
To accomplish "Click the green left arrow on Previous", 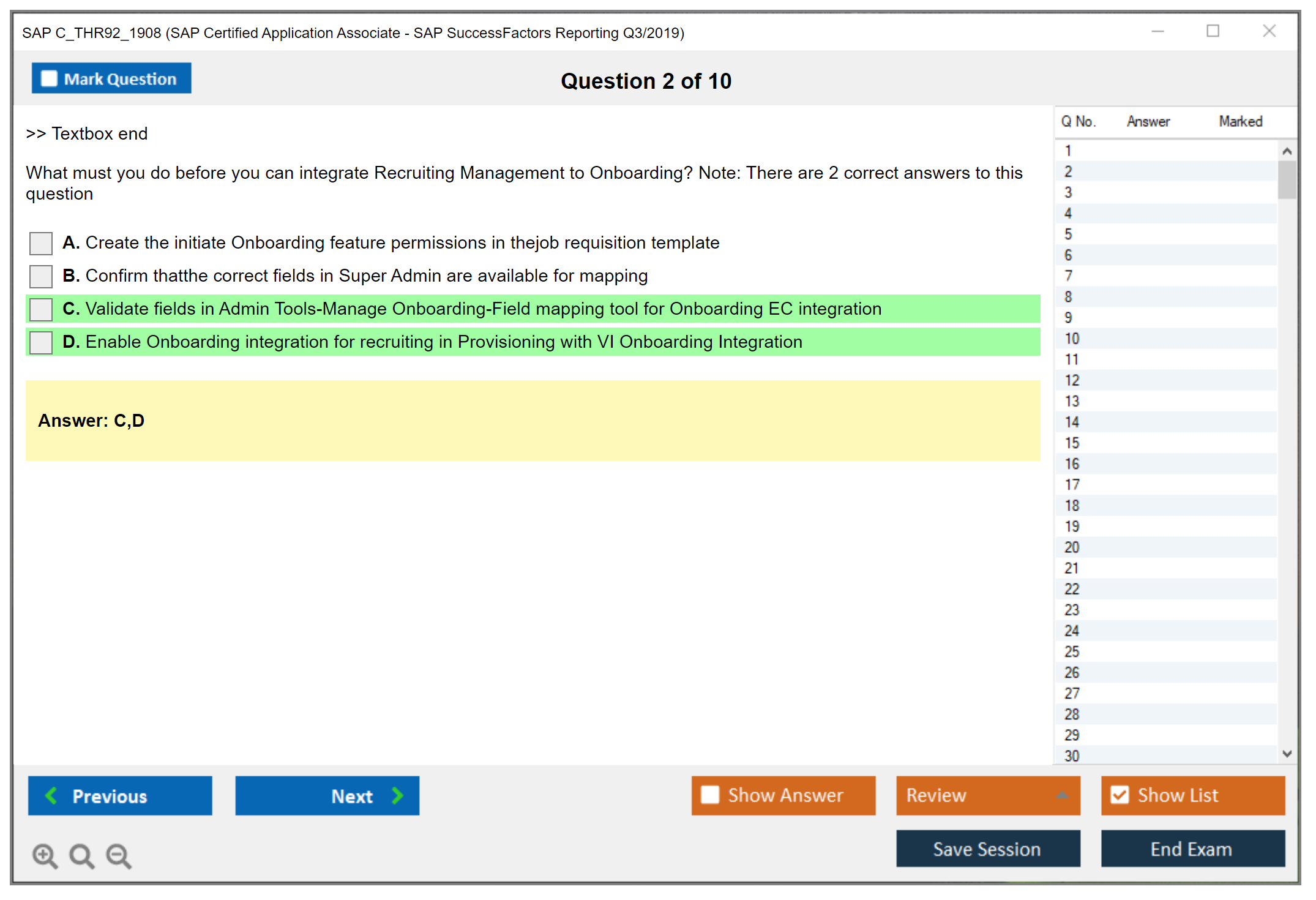I will [x=51, y=795].
